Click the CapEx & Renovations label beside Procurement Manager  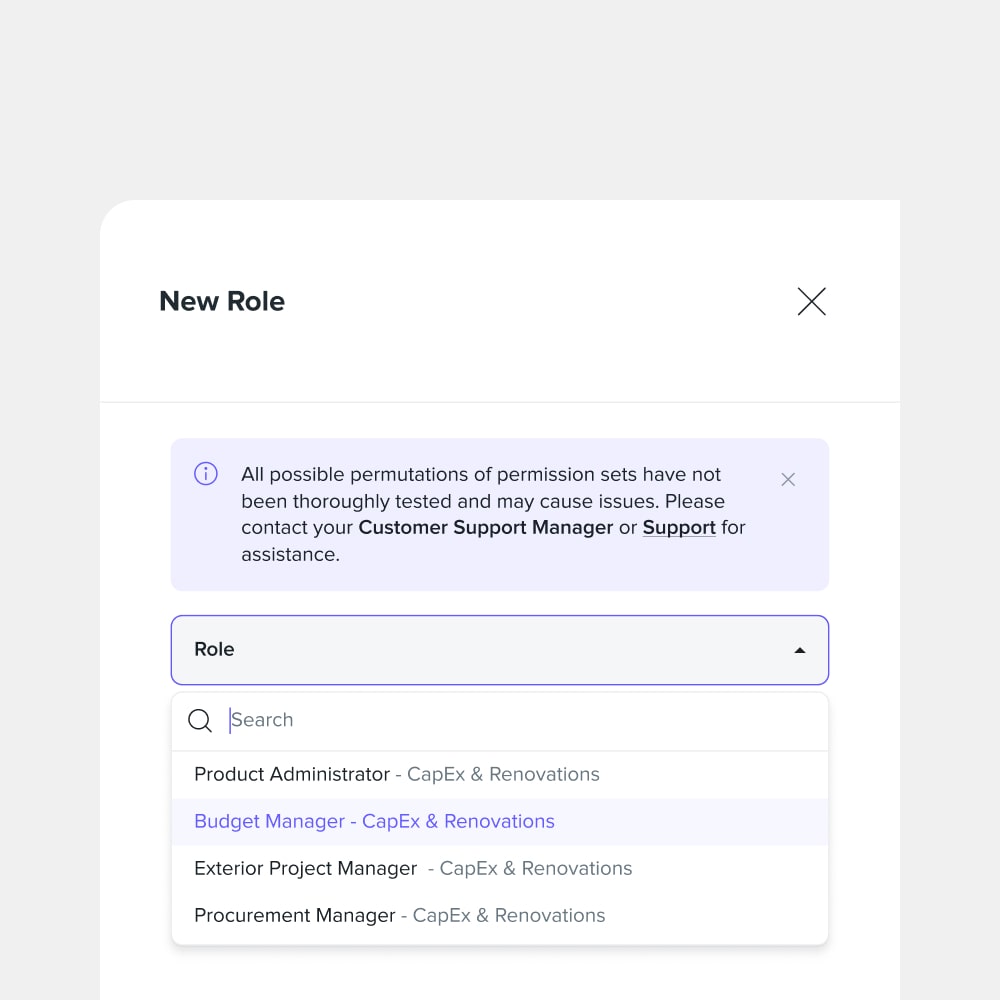click(x=509, y=916)
